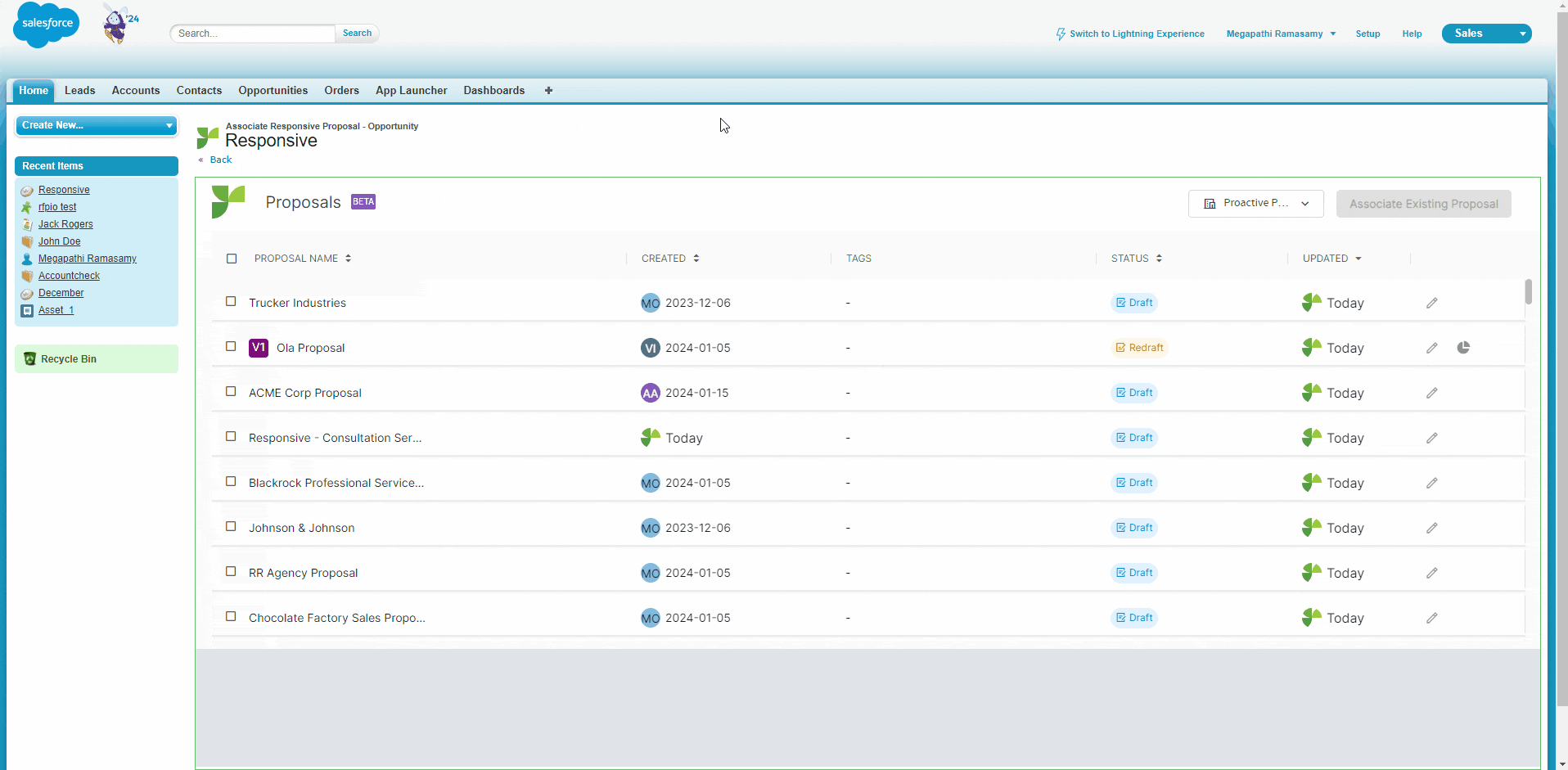This screenshot has height=770, width=1568.
Task: Edit the Responsive - Consultation Ser... proposal pencil
Action: click(1431, 438)
